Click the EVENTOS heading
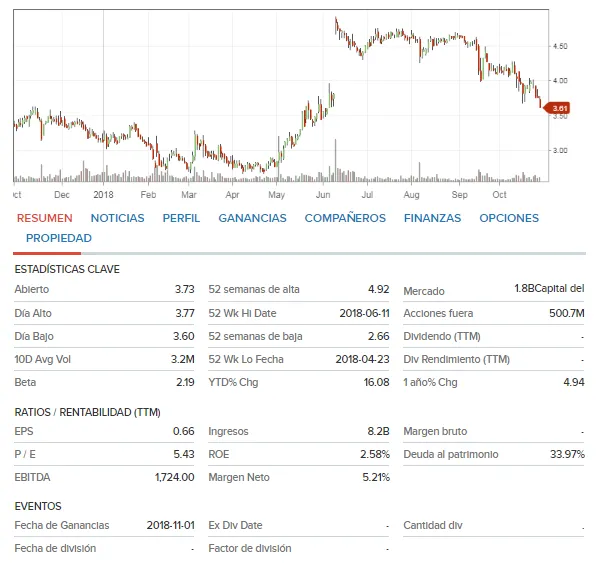This screenshot has width=597, height=563. point(38,506)
